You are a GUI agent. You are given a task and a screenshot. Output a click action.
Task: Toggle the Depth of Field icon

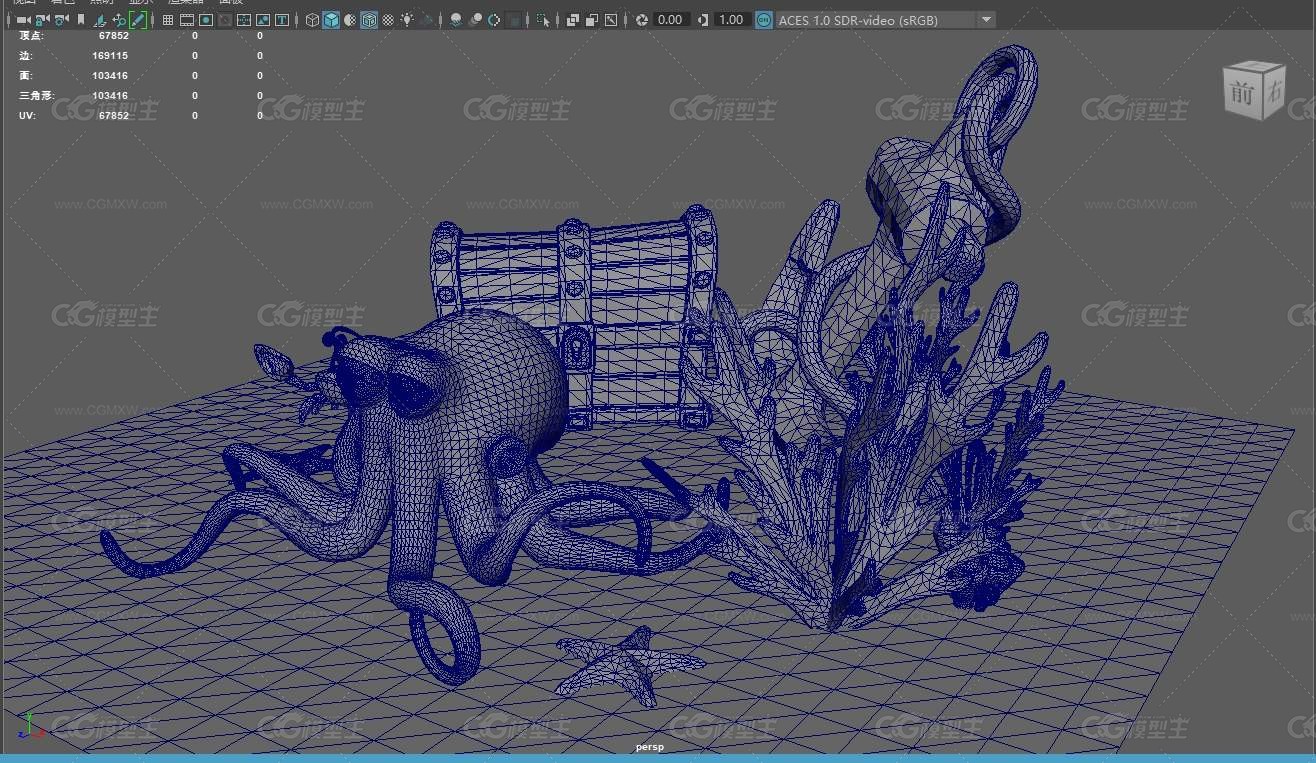click(x=513, y=20)
